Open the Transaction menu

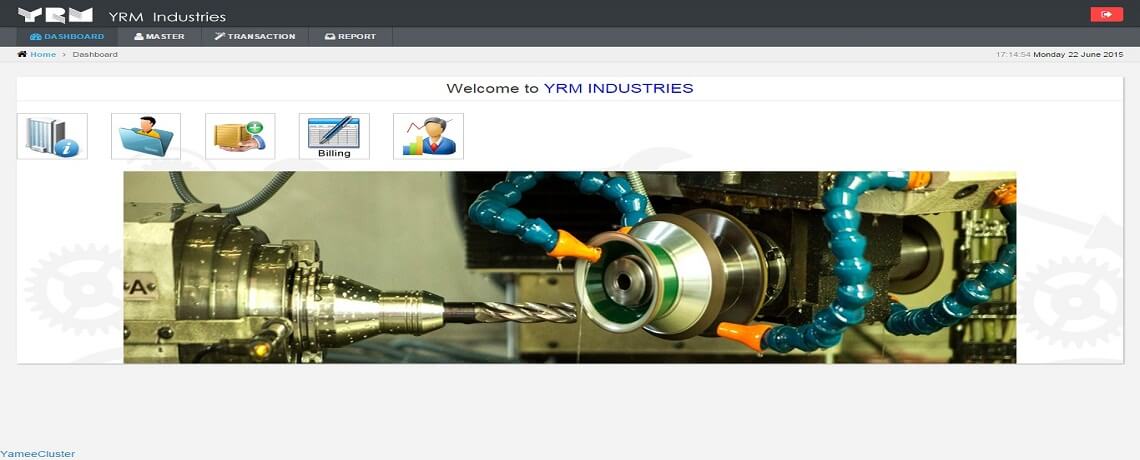pos(255,36)
